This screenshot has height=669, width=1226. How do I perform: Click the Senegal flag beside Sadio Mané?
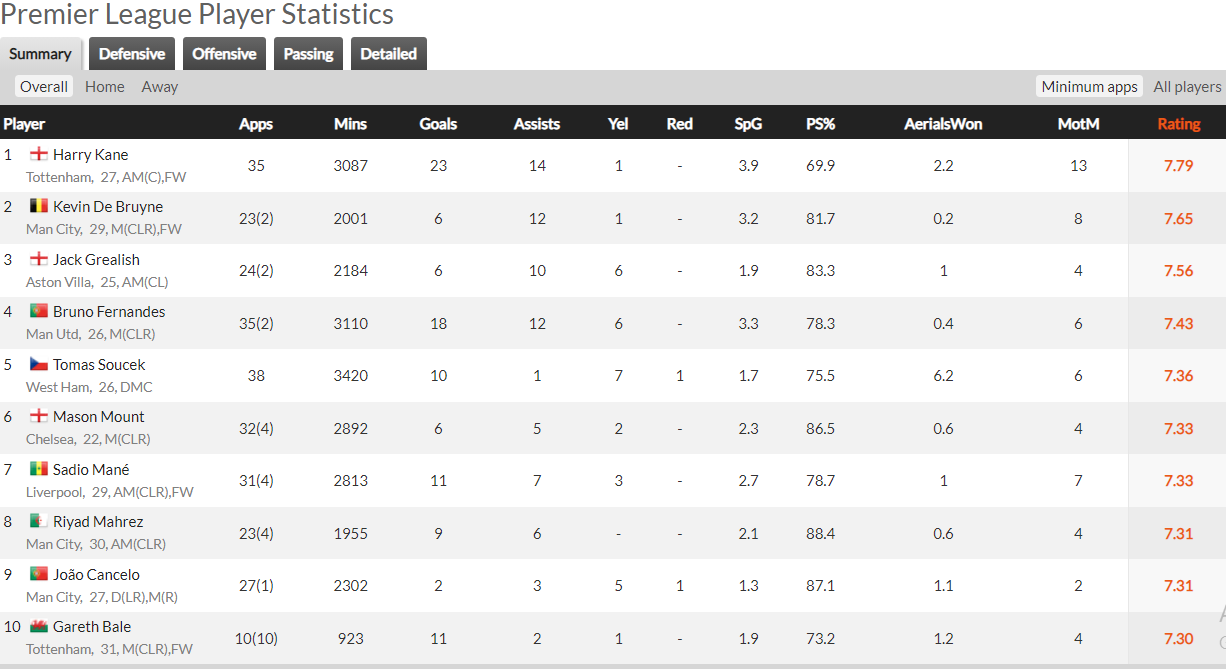click(39, 469)
